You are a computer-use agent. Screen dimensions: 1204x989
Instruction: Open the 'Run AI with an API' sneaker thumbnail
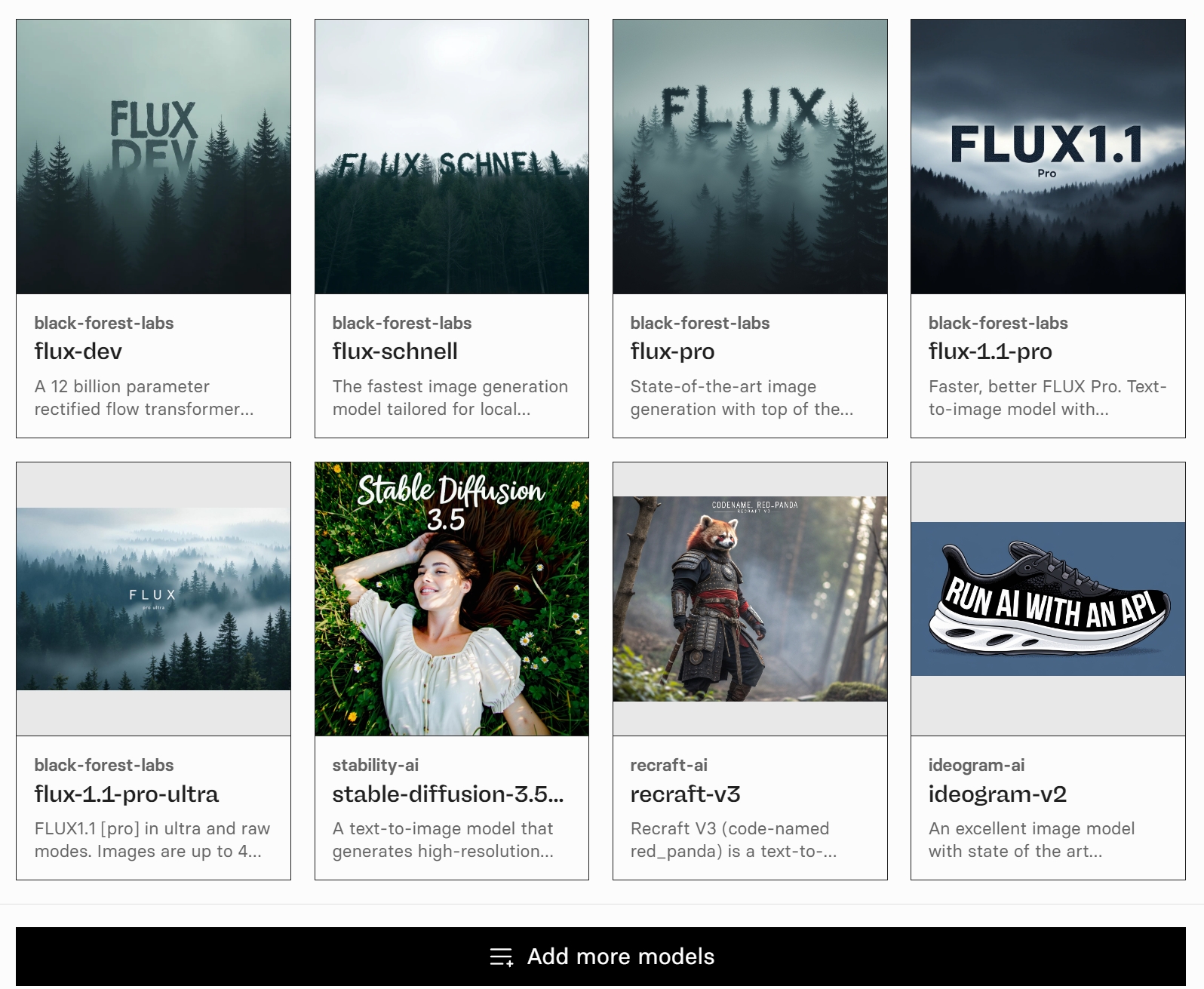point(1048,599)
